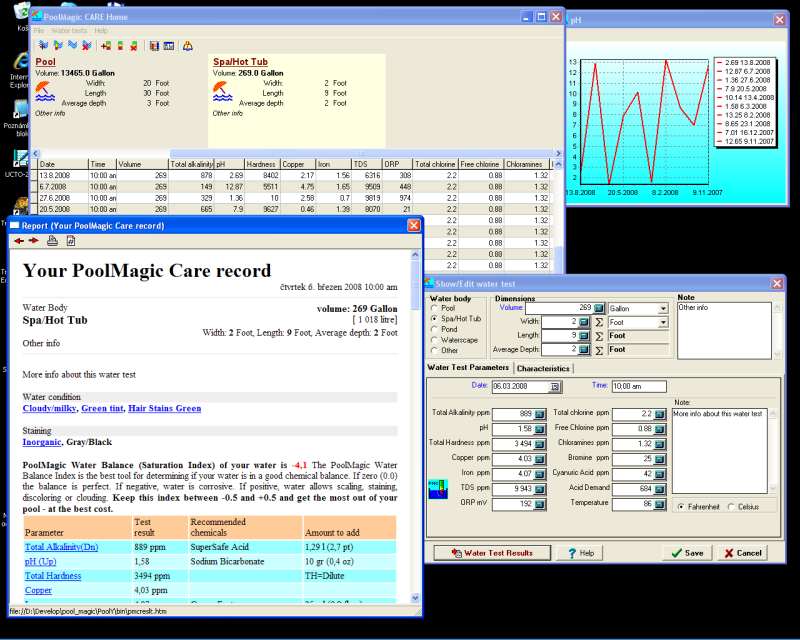The width and height of the screenshot is (800, 640).
Task: Click the calculator icon beside Total Hardness ppm
Action: point(540,444)
